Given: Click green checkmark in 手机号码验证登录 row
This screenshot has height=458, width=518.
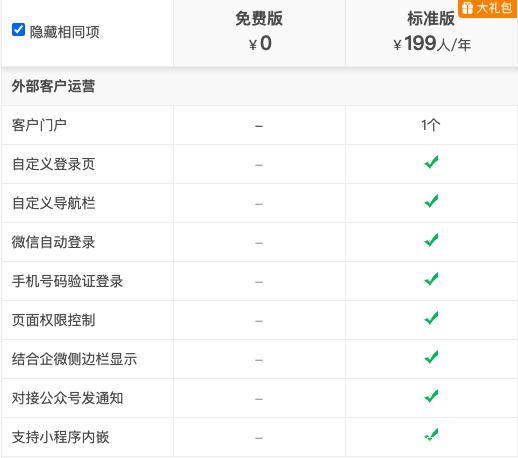Looking at the screenshot, I should click(431, 279).
